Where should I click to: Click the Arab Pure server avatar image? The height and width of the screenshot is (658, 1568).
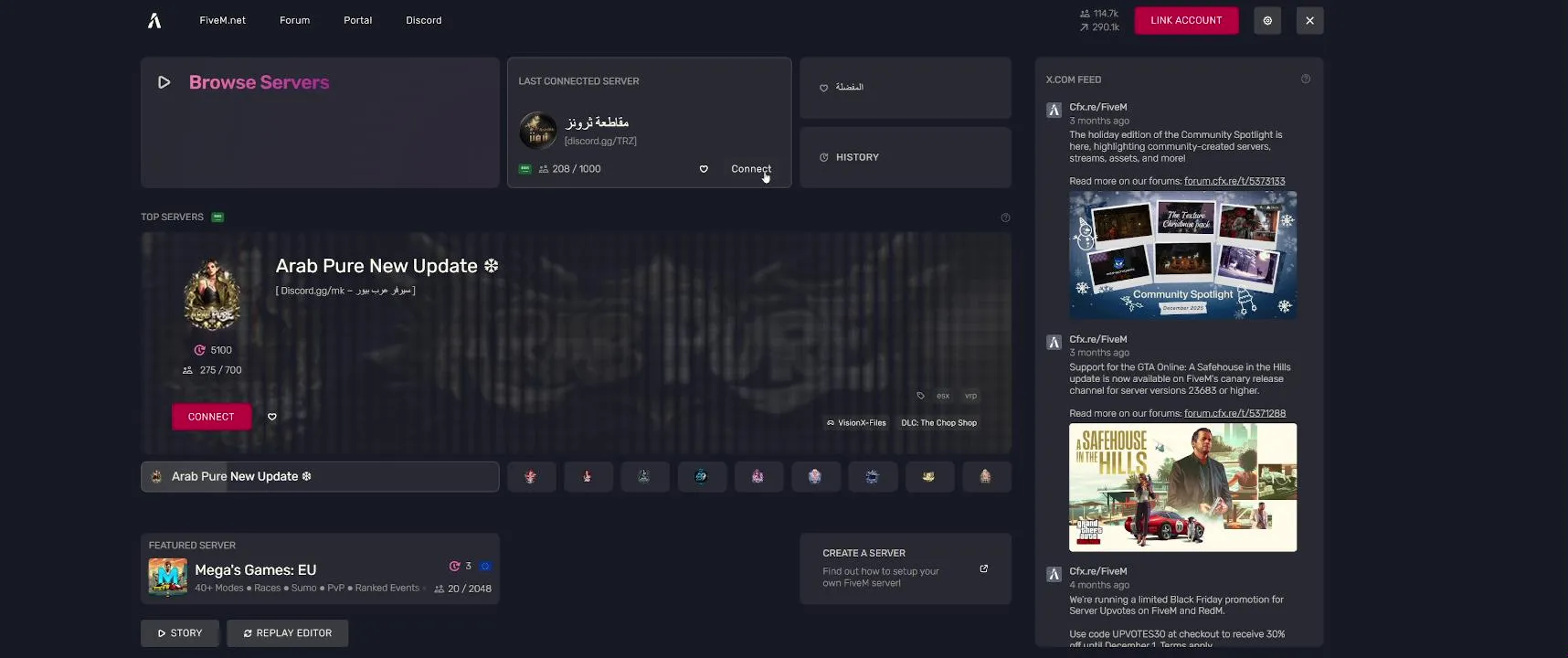point(213,295)
